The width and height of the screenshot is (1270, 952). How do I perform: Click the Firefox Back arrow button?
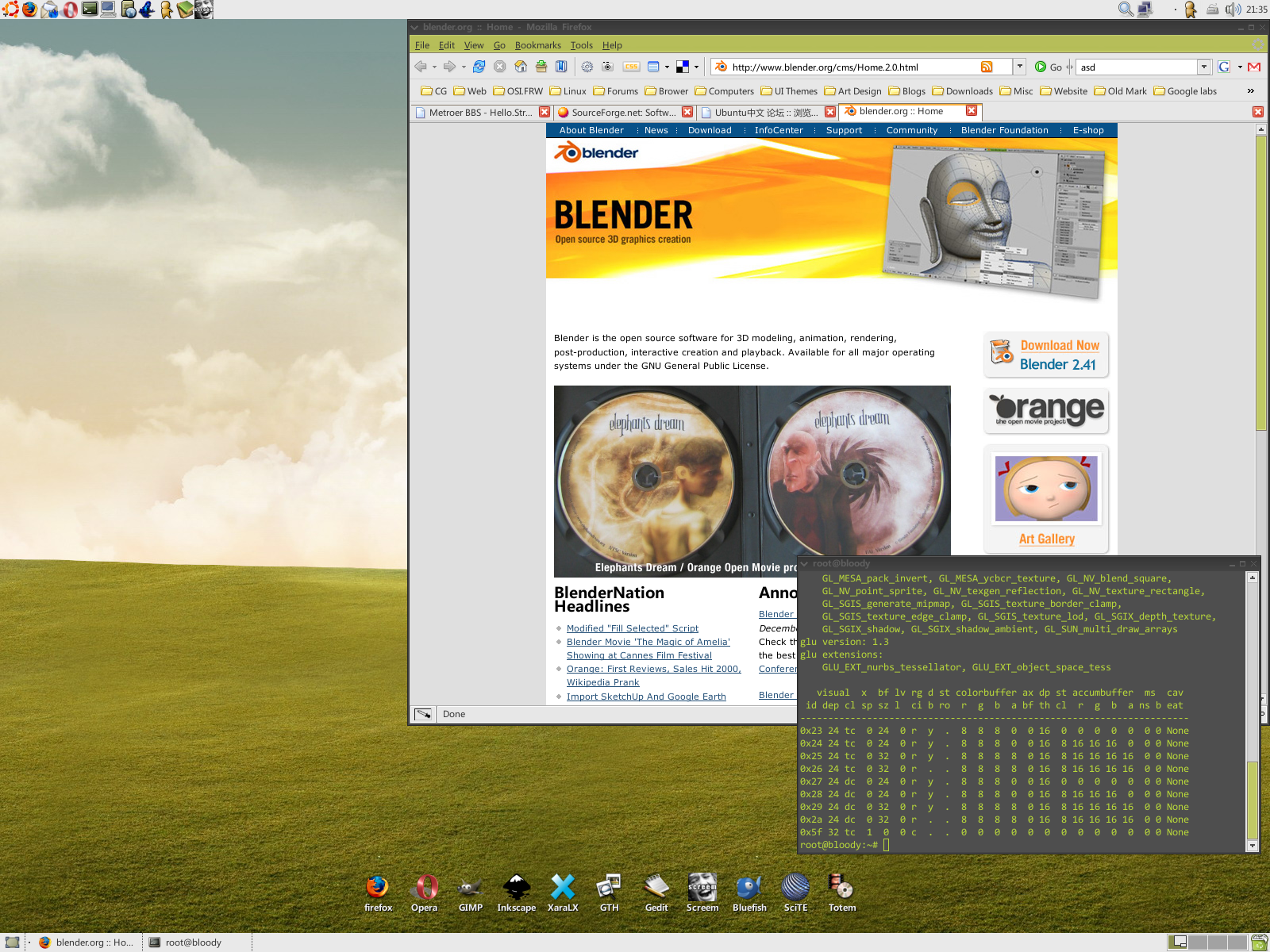tap(421, 67)
